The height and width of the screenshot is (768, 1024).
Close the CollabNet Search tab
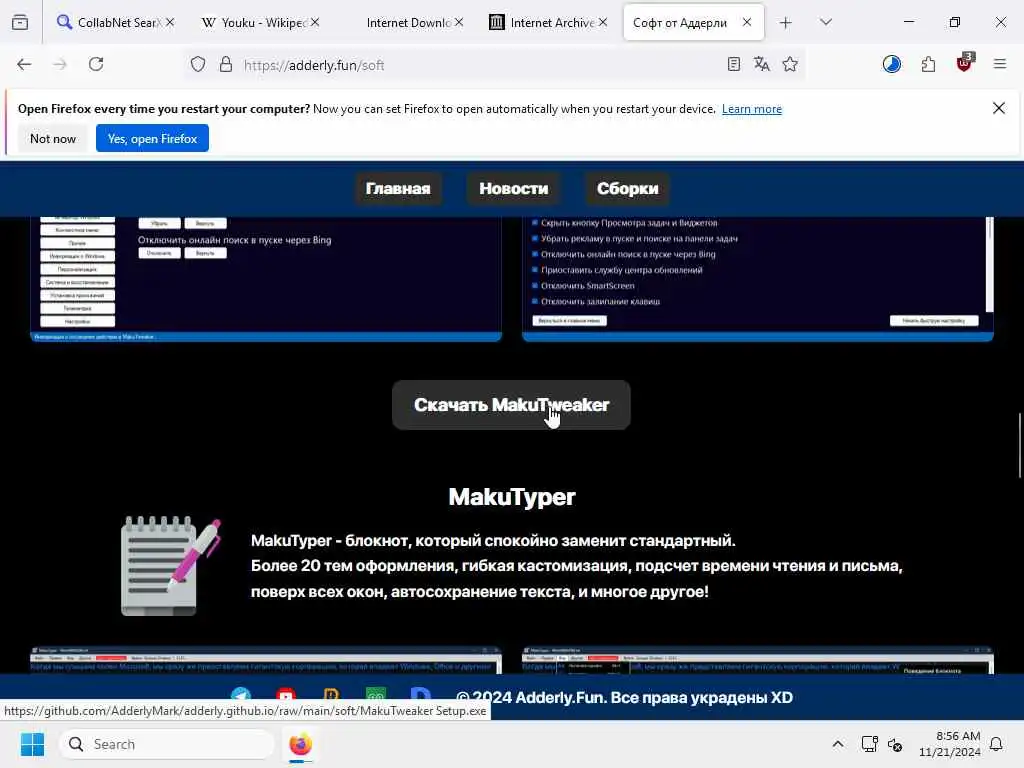tap(170, 22)
